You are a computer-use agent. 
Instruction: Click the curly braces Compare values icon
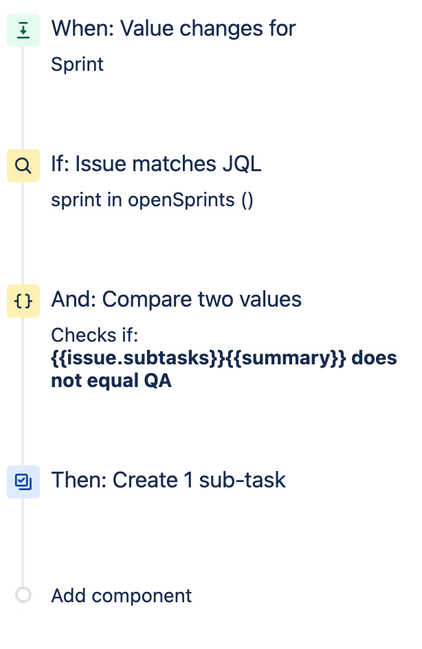tap(23, 301)
